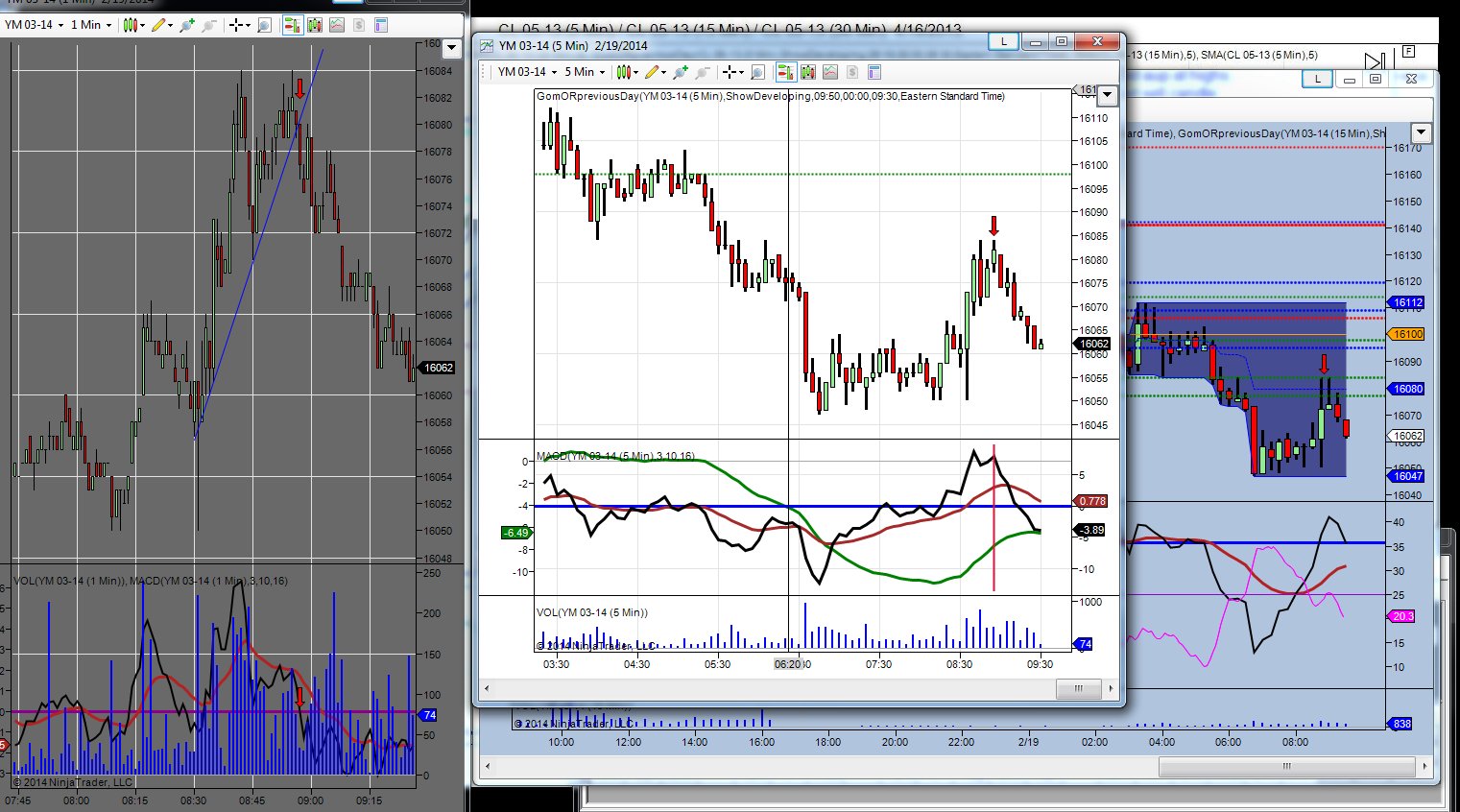
Task: Click zoom in icon in 5 Min chart
Action: click(x=681, y=72)
